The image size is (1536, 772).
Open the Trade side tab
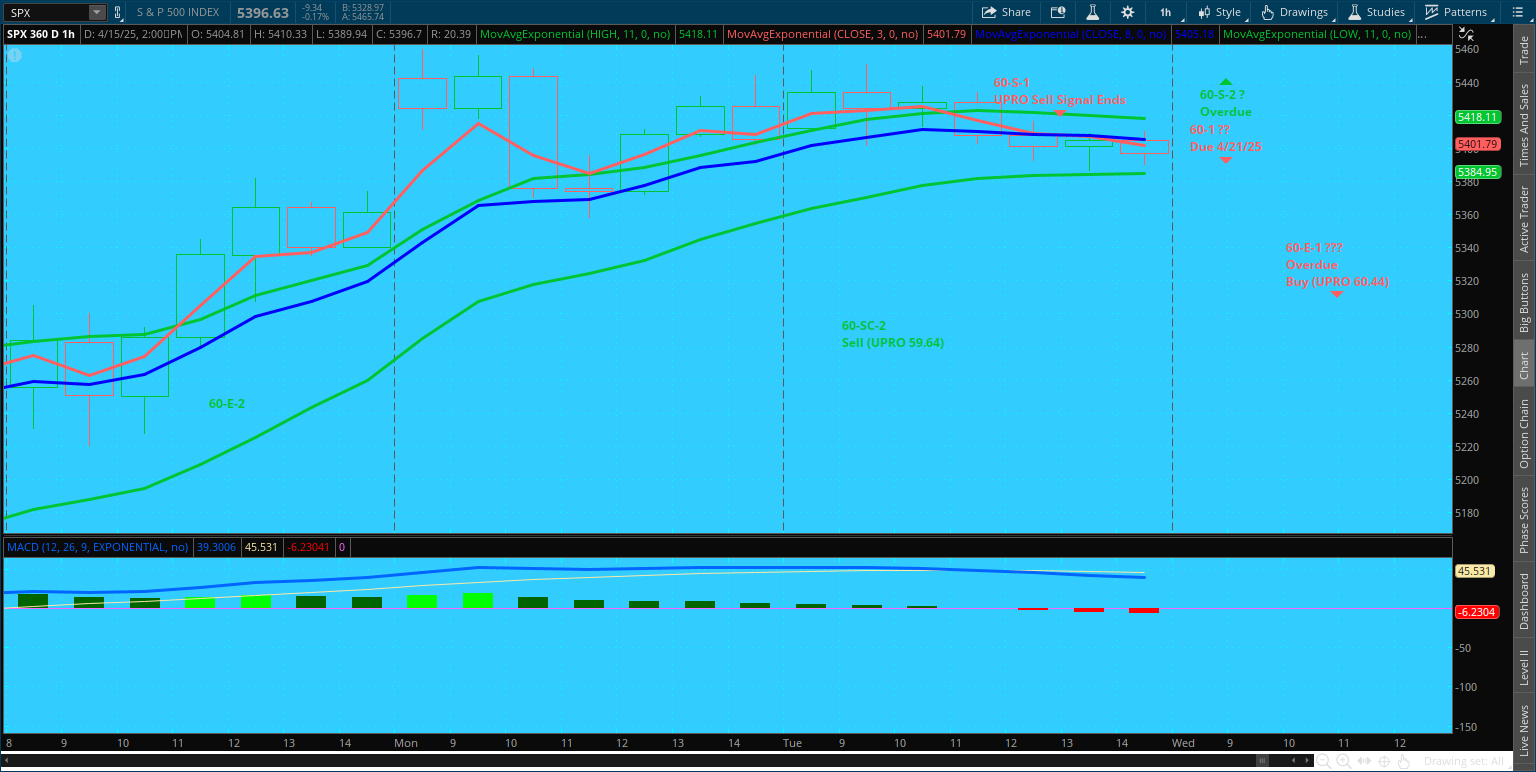coord(1524,51)
